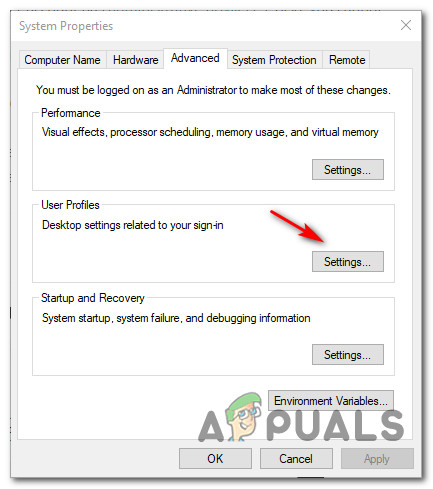Click User Profiles Settings button

pos(348,262)
